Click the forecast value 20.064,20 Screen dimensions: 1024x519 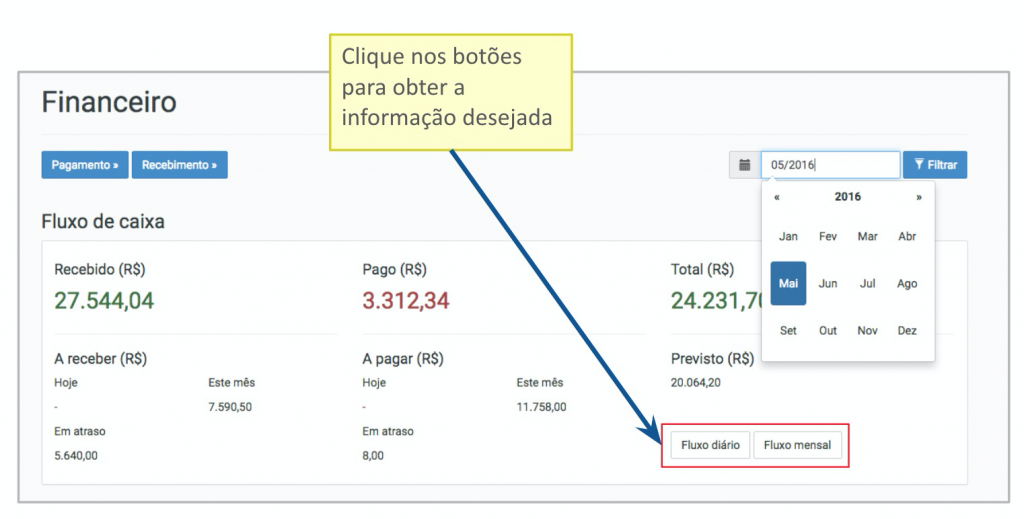tap(696, 383)
